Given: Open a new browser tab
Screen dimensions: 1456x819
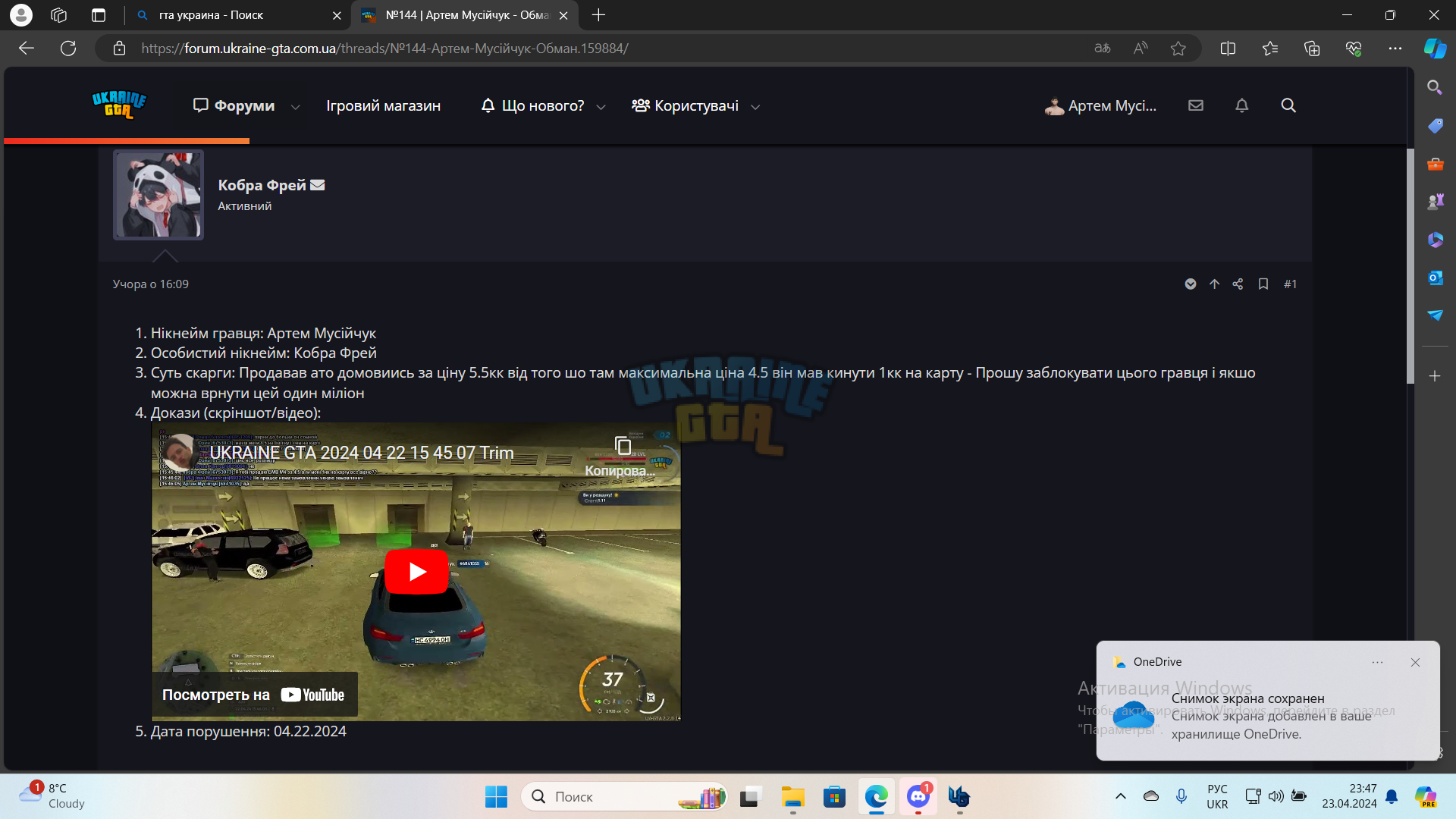Looking at the screenshot, I should 598,15.
